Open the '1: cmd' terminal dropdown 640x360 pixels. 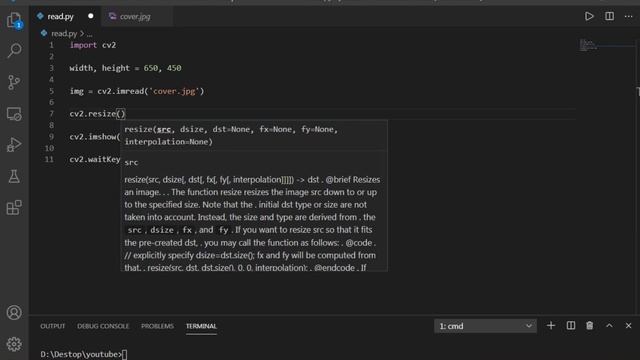pyautogui.click(x=485, y=326)
